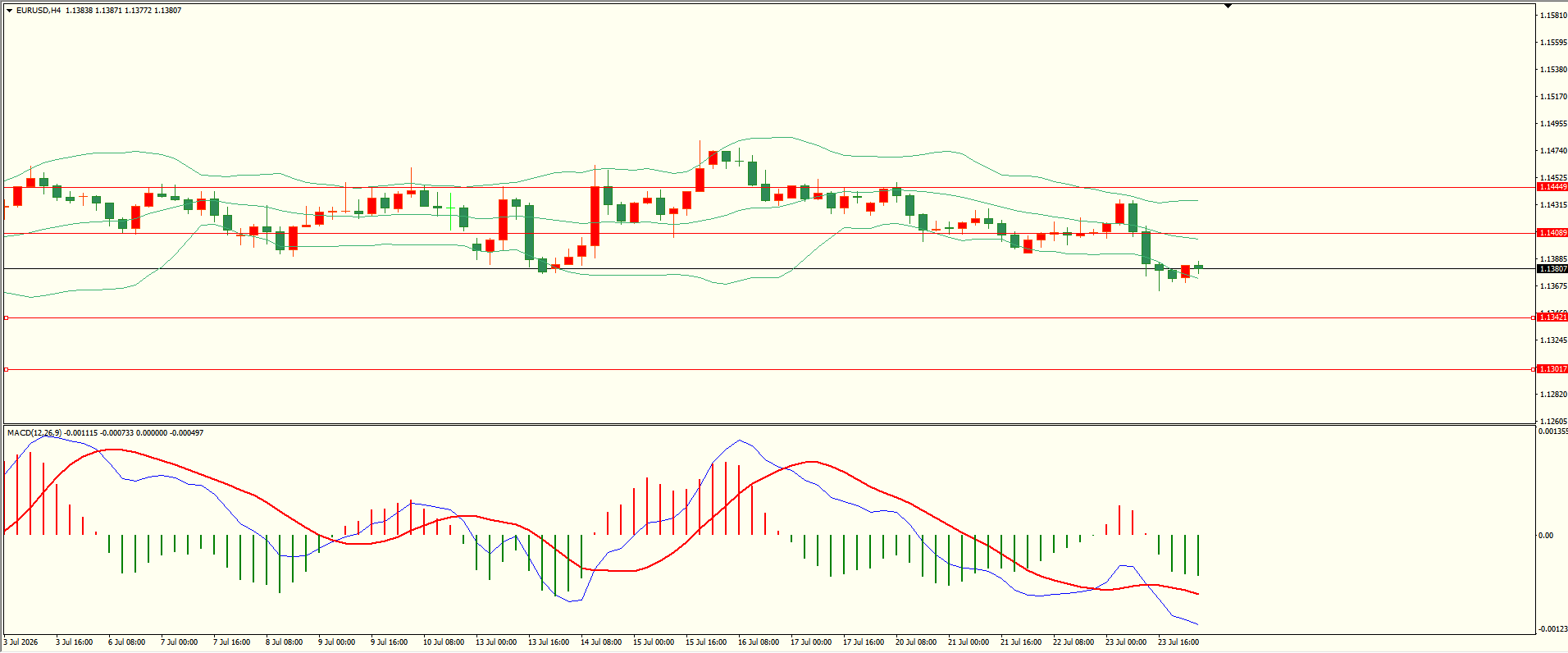Click the 3 Jul 2026 date label

[x=21, y=642]
